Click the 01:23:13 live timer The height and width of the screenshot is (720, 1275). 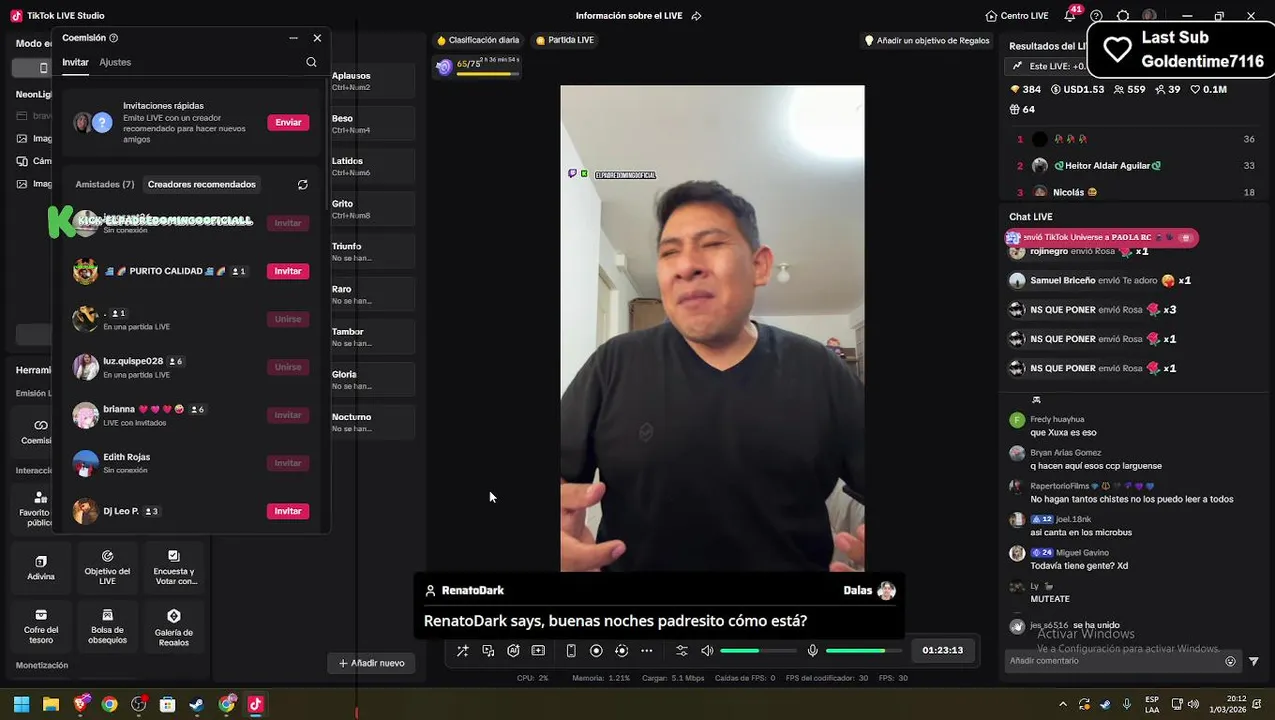[x=942, y=651]
